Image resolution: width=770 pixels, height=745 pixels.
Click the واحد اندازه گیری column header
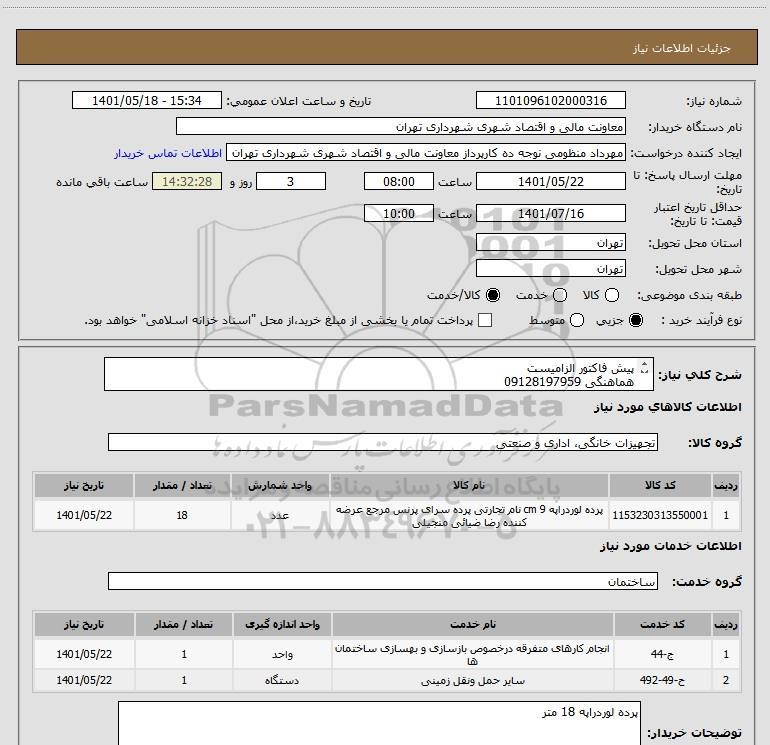click(x=282, y=624)
